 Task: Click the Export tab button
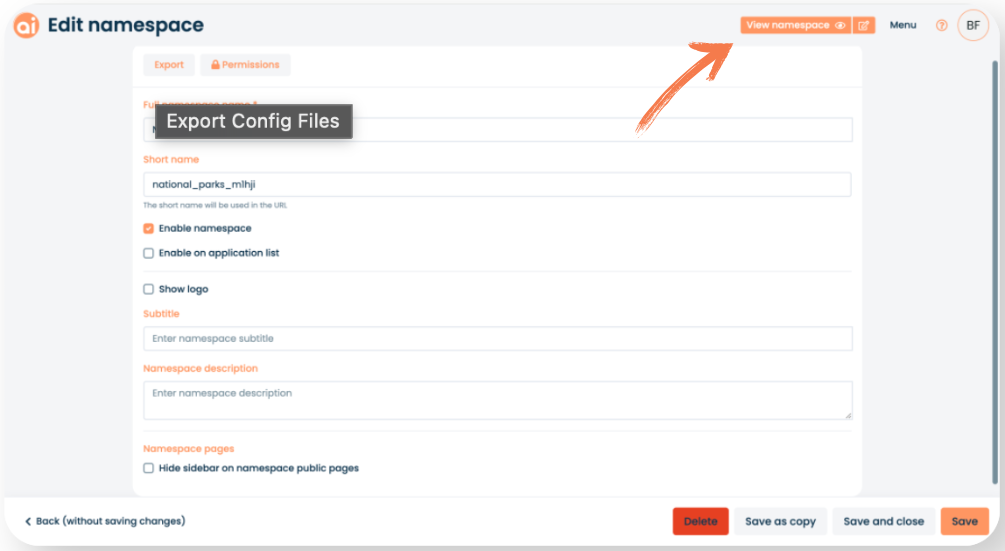tap(169, 65)
